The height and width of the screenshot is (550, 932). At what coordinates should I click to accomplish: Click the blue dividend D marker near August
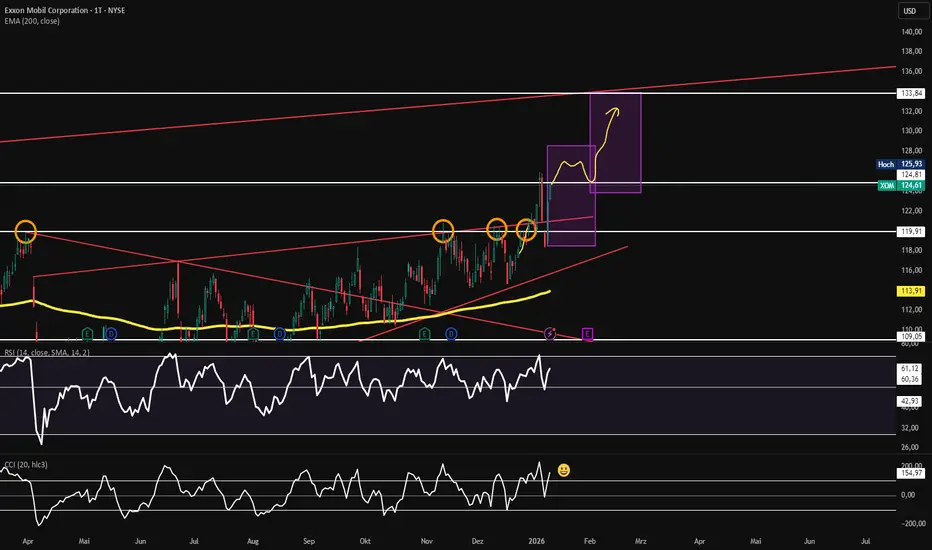(x=280, y=334)
